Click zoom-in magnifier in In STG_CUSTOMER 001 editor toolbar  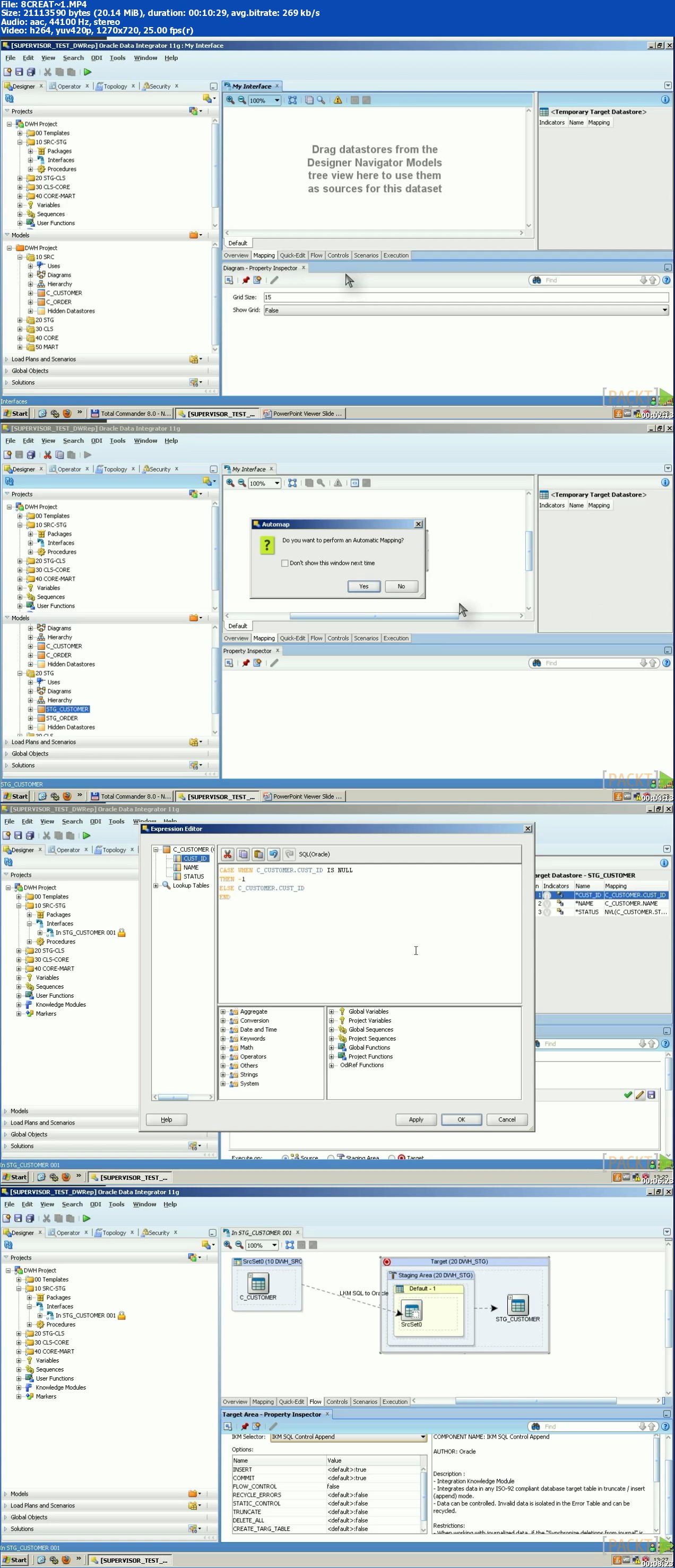click(228, 1245)
